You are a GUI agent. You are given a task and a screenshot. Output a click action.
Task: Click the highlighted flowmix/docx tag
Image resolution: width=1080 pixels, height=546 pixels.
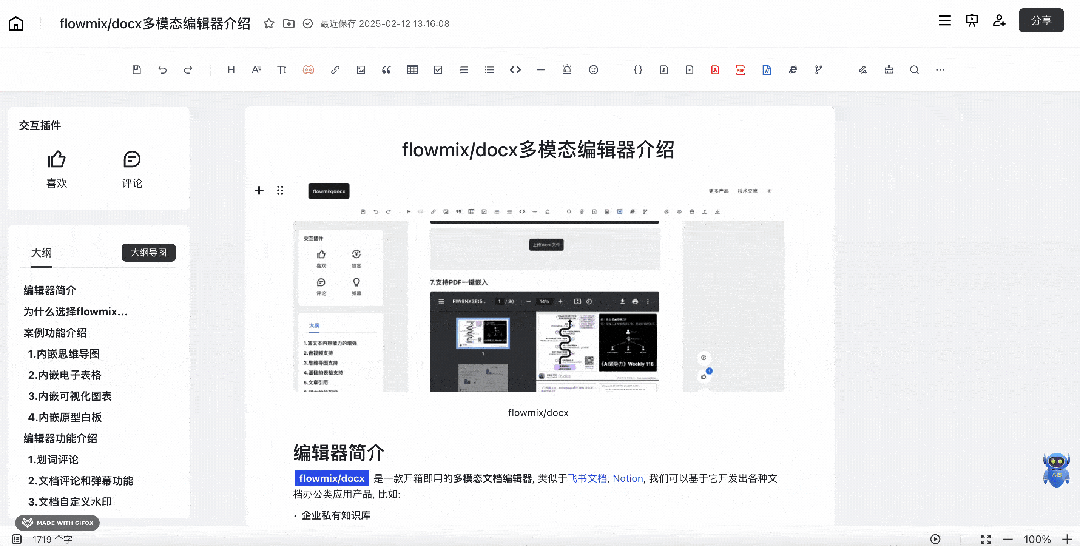[x=332, y=479]
